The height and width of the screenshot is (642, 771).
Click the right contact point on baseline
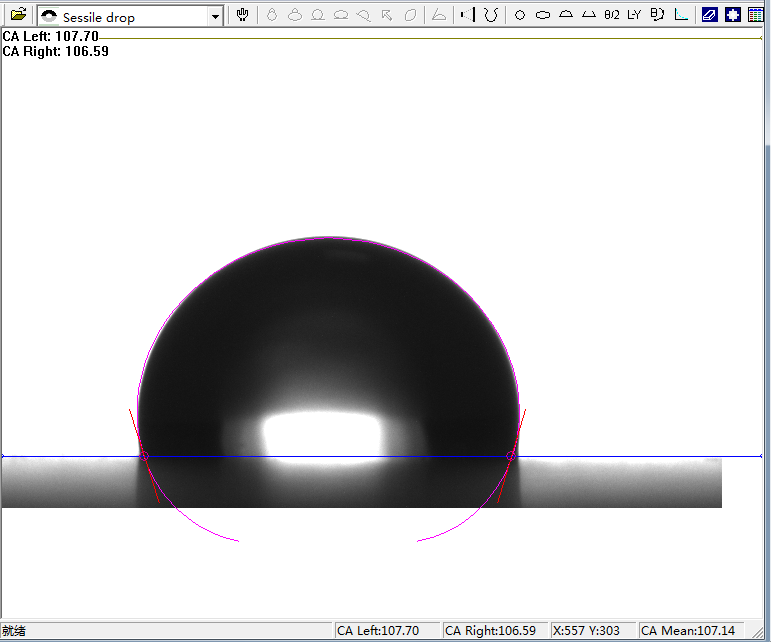click(513, 456)
